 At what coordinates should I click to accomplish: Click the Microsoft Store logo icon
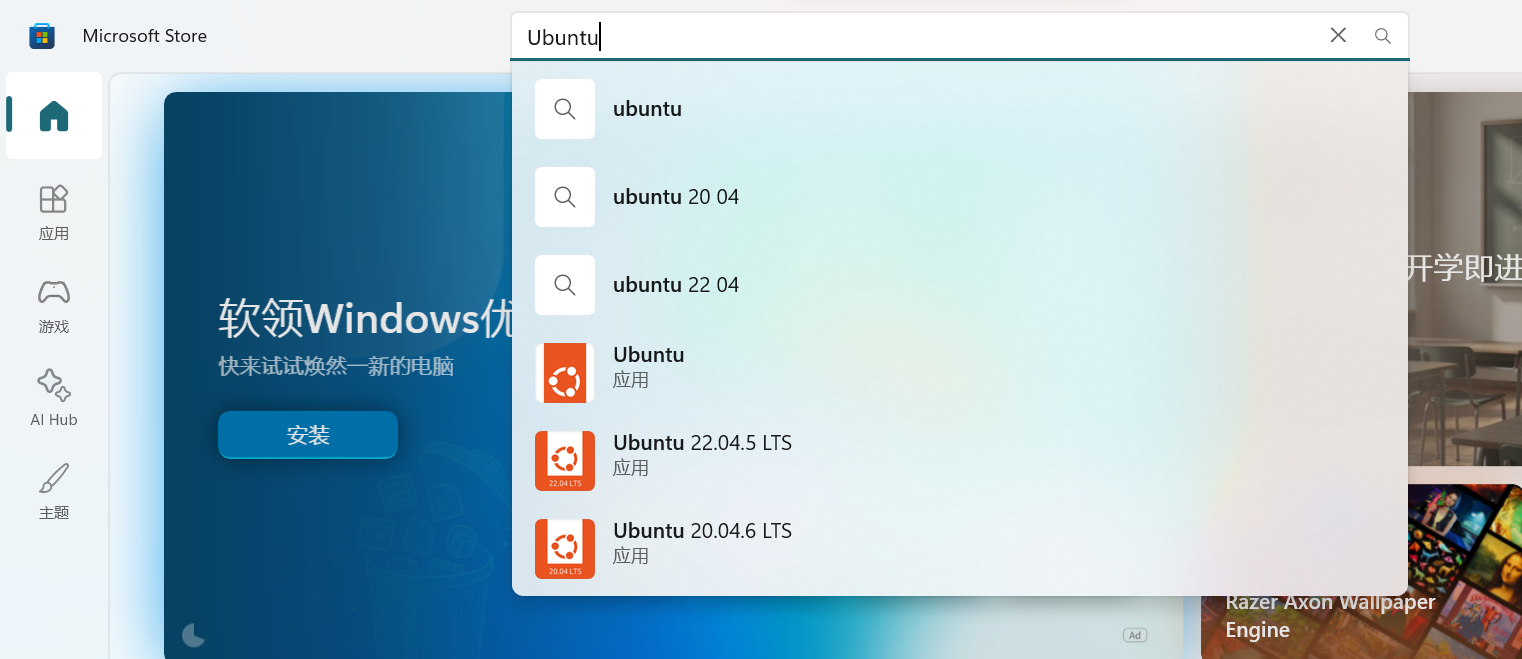click(41, 36)
